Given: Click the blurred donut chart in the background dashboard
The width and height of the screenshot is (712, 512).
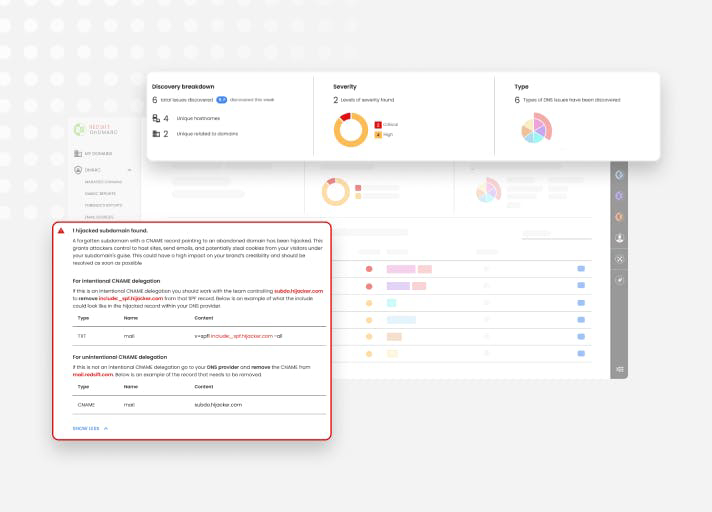Looking at the screenshot, I should 336,192.
